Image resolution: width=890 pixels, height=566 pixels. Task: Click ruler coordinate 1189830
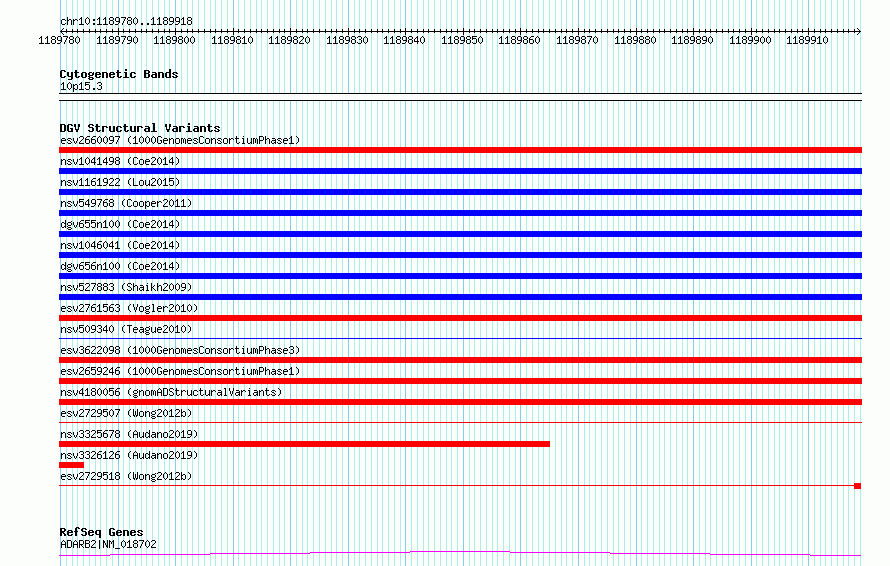click(347, 40)
